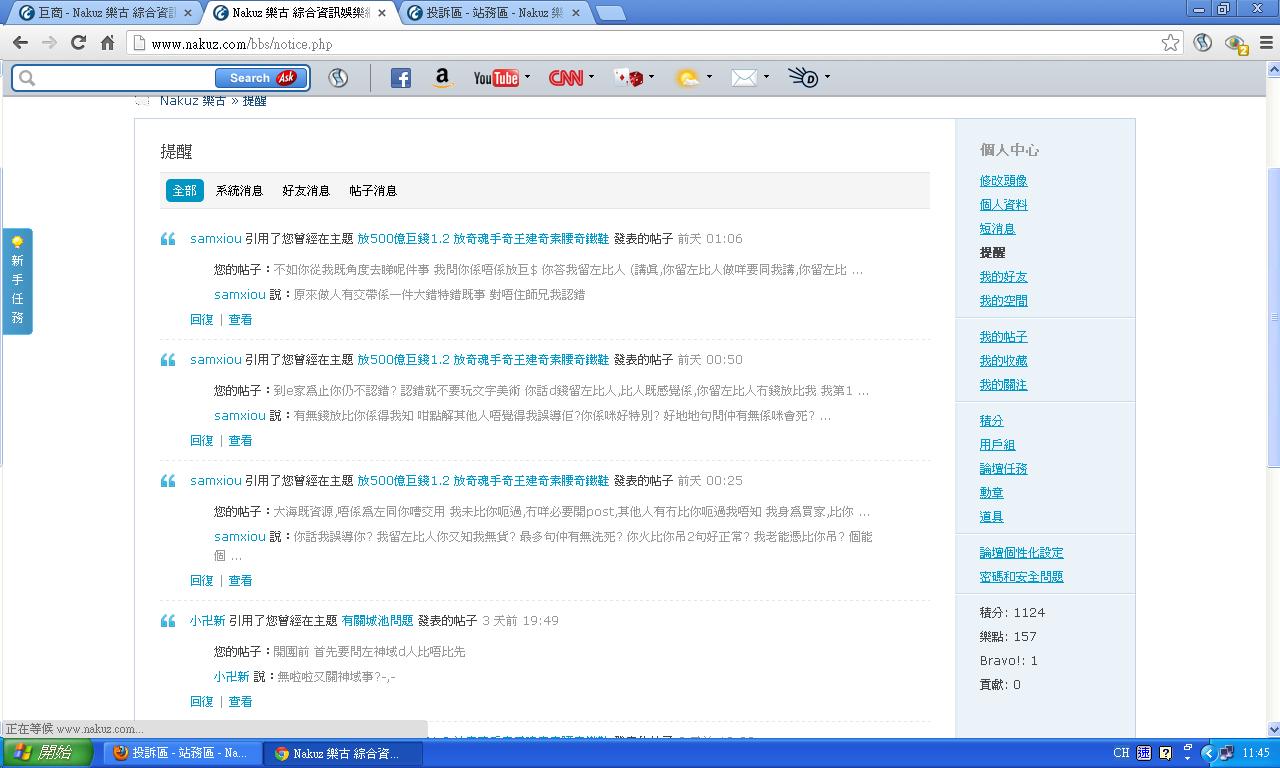Image resolution: width=1280 pixels, height=768 pixels.
Task: Bookmark page with the star icon
Action: click(1170, 43)
